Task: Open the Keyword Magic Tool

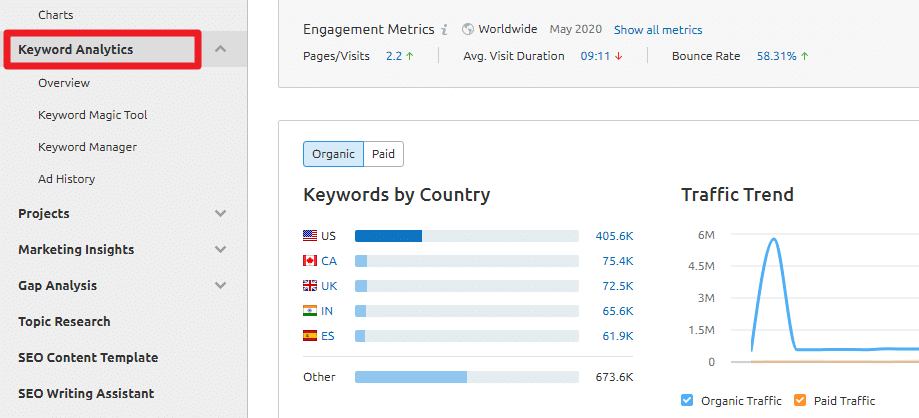Action: [93, 115]
